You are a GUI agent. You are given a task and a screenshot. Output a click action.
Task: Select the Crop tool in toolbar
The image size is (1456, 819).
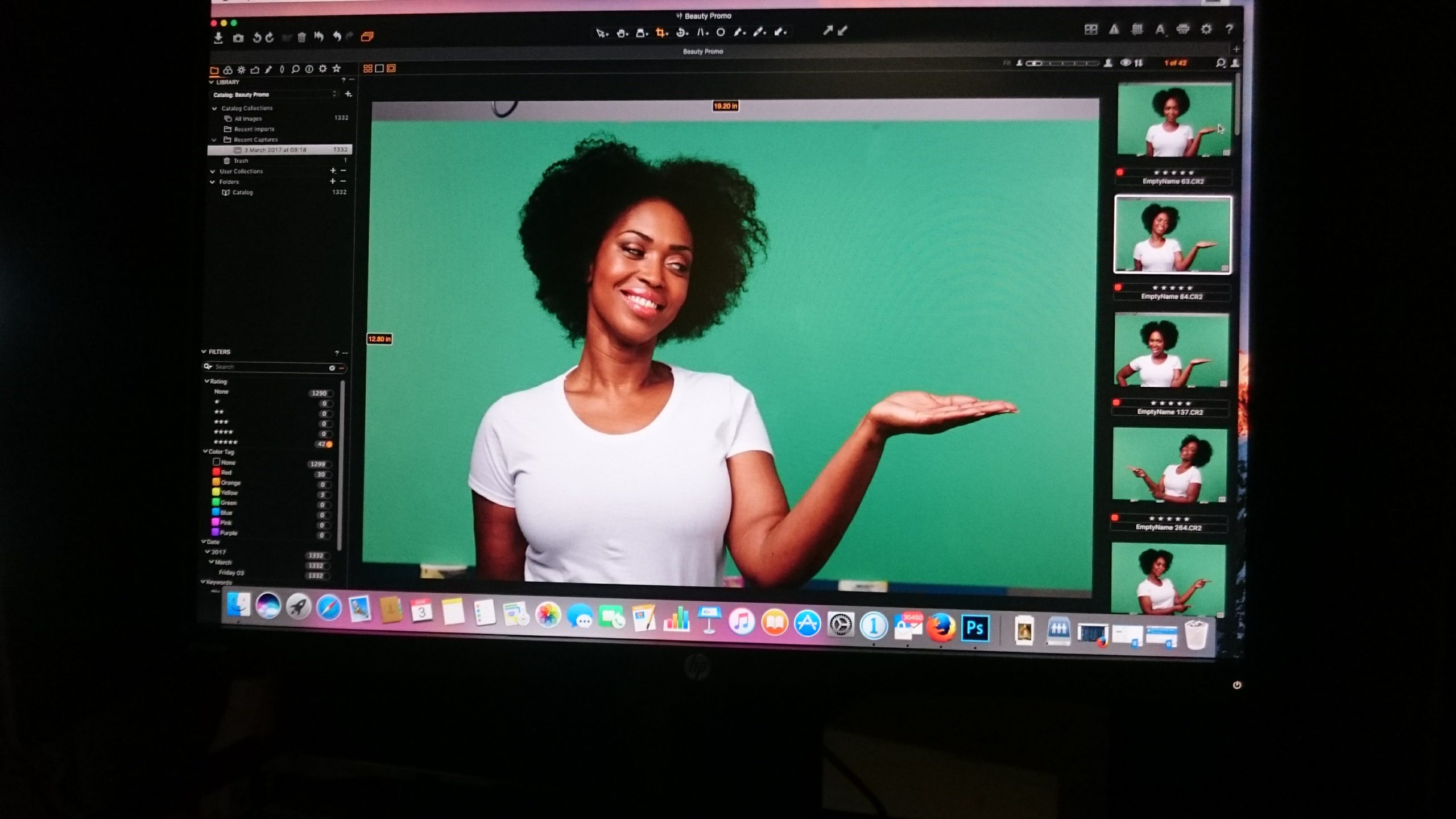tap(661, 33)
